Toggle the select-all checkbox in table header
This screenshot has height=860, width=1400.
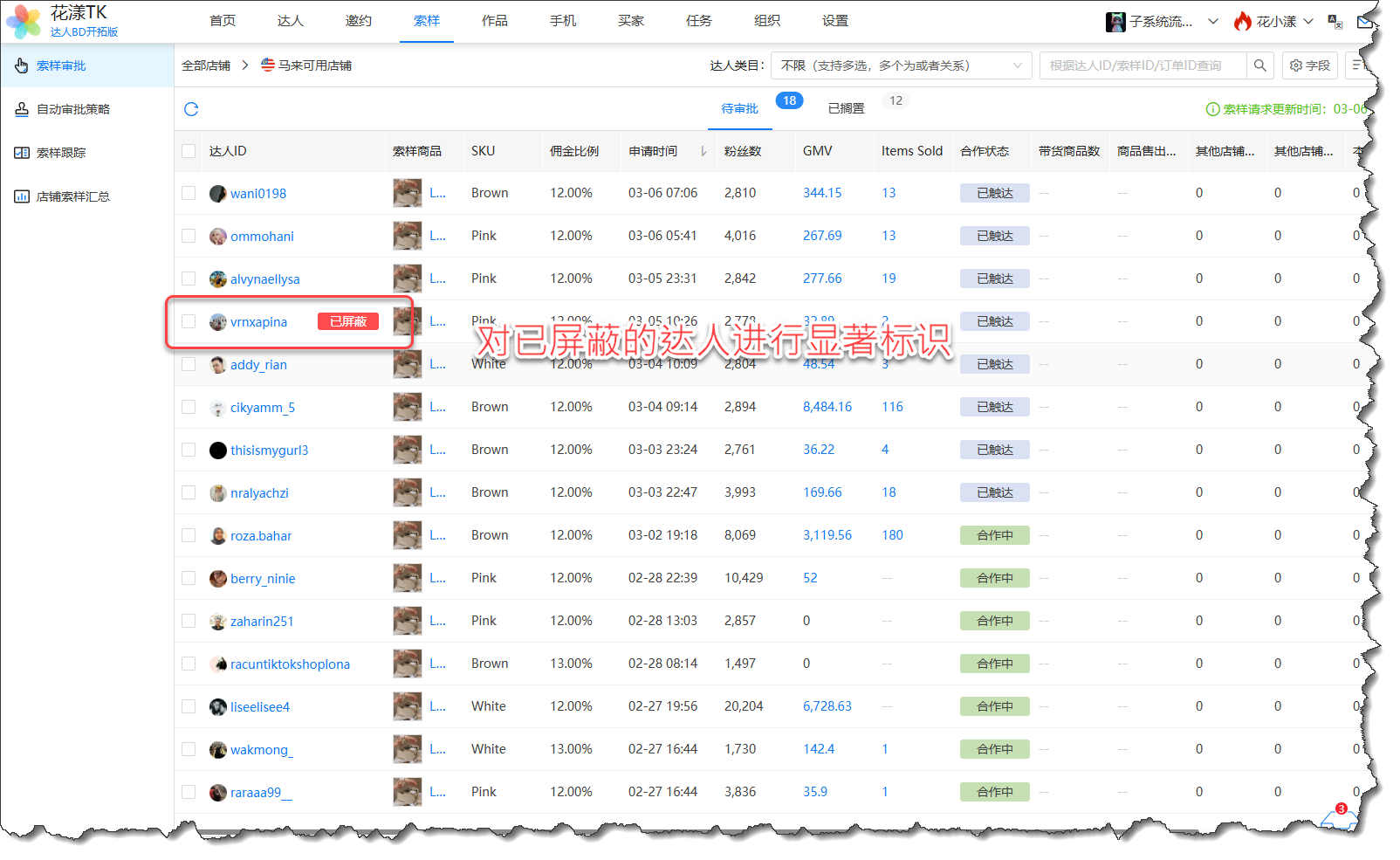189,151
